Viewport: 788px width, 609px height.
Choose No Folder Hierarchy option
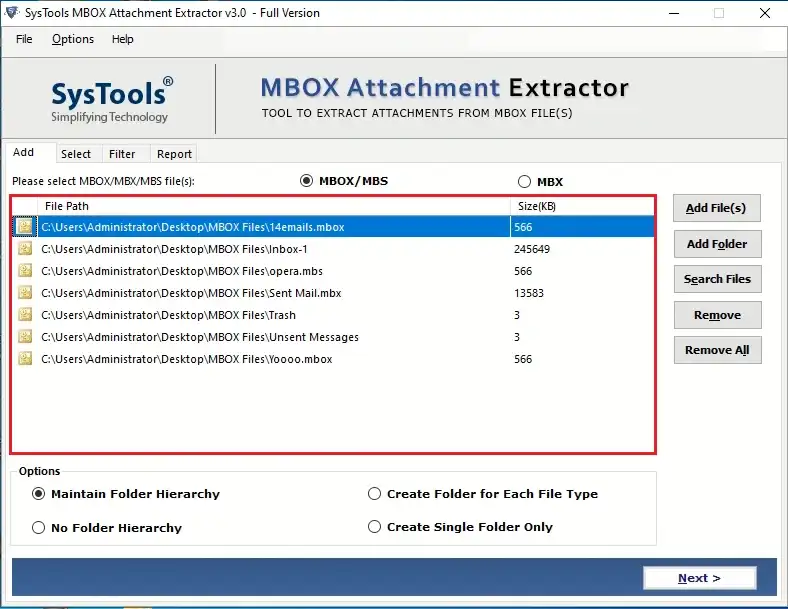pyautogui.click(x=38, y=528)
